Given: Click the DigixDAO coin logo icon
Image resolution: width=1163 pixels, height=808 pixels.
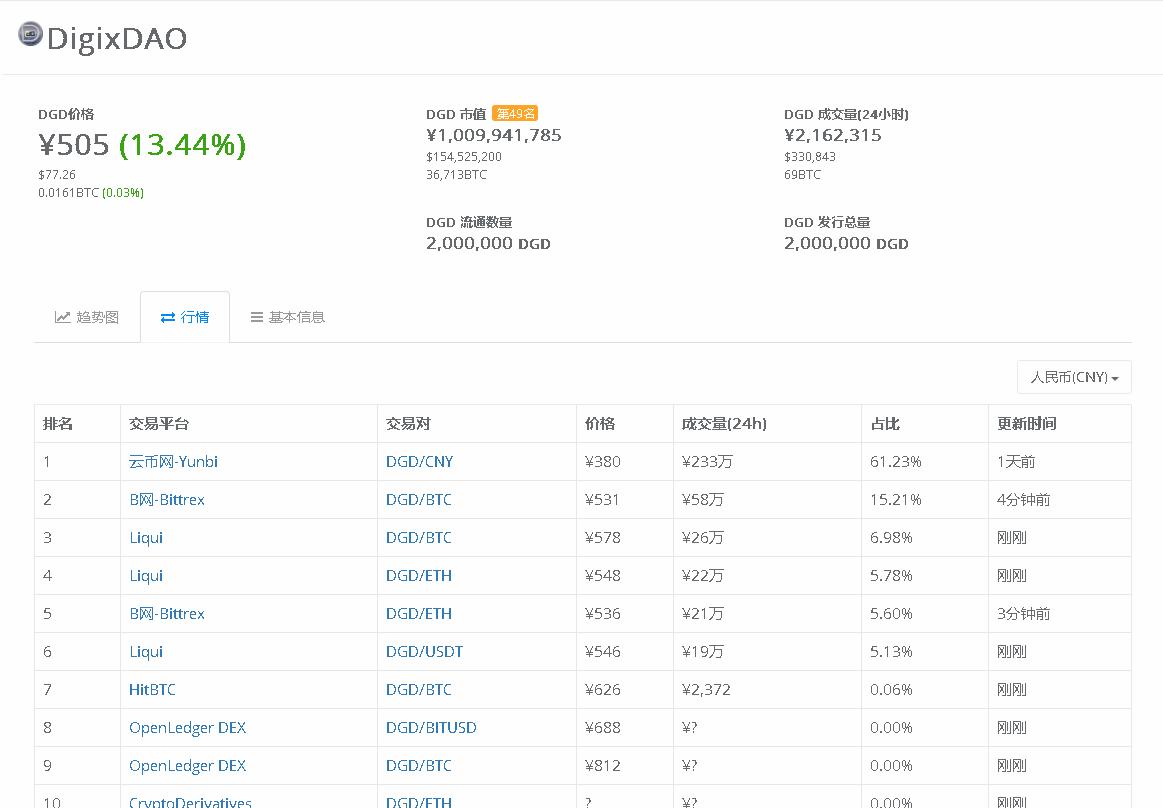Looking at the screenshot, I should tap(30, 34).
